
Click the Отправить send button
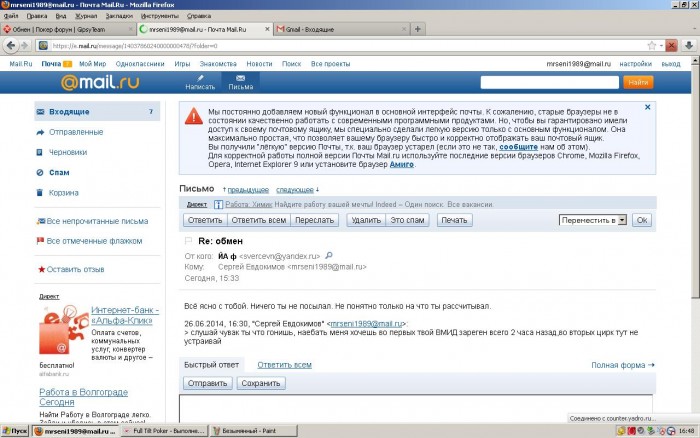(x=208, y=383)
